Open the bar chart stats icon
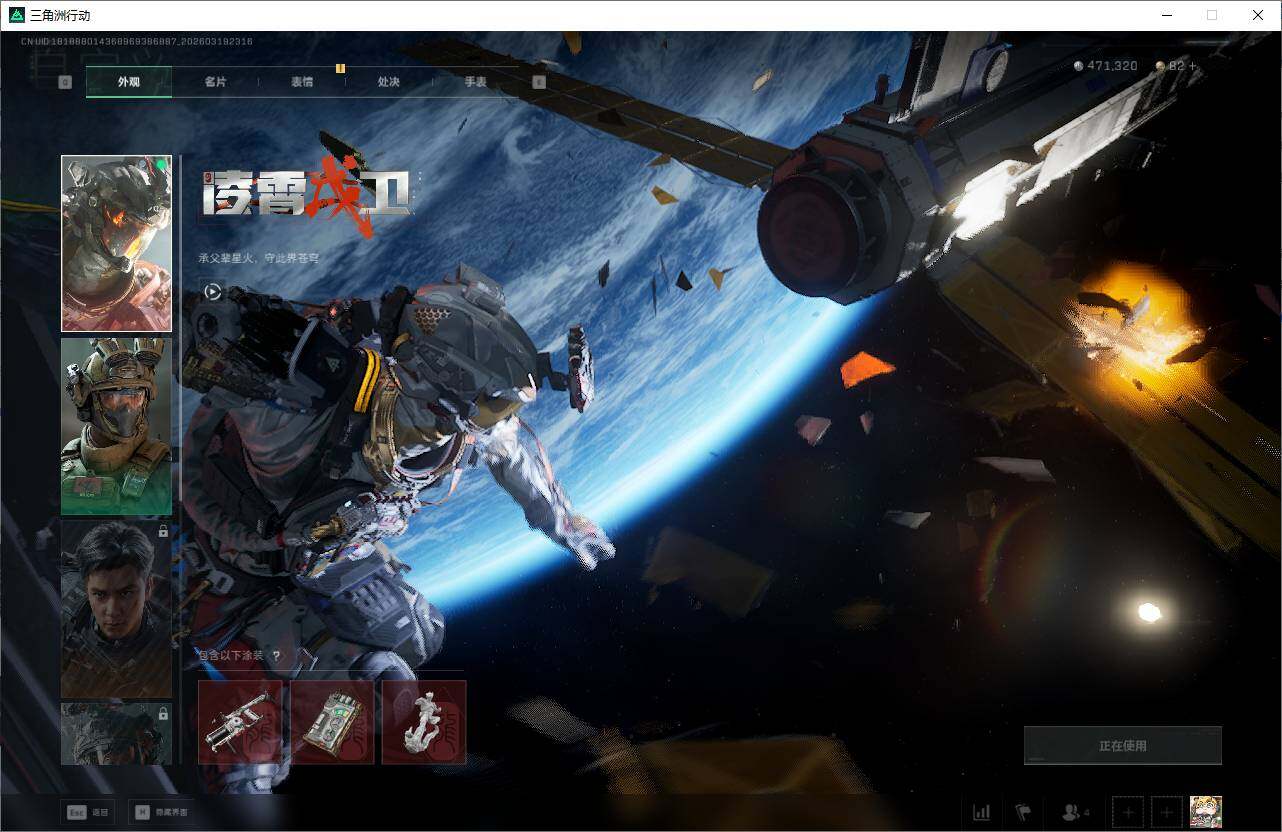 pos(981,812)
